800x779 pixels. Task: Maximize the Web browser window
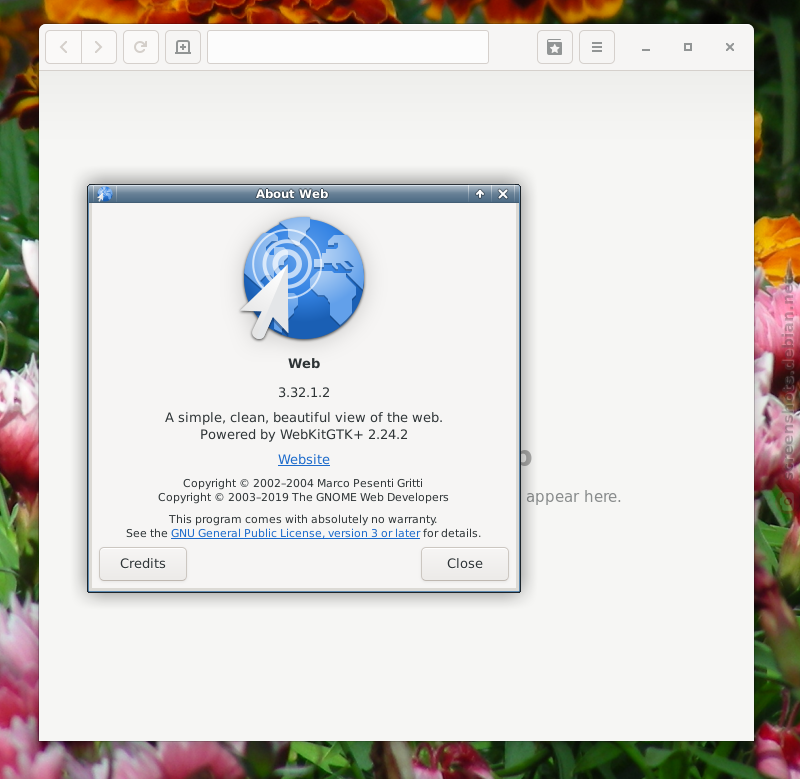click(x=688, y=47)
